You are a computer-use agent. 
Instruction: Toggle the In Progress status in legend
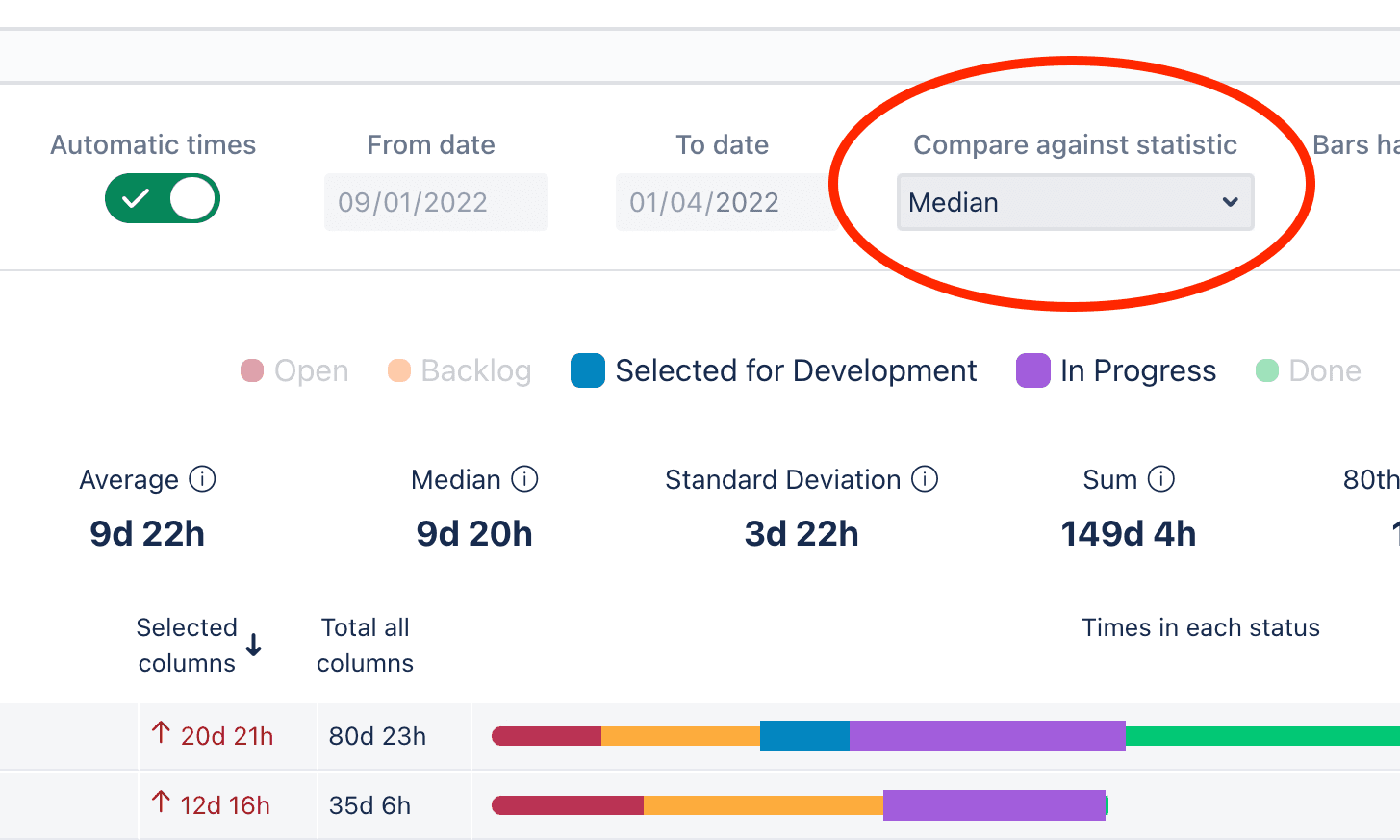coord(1116,370)
